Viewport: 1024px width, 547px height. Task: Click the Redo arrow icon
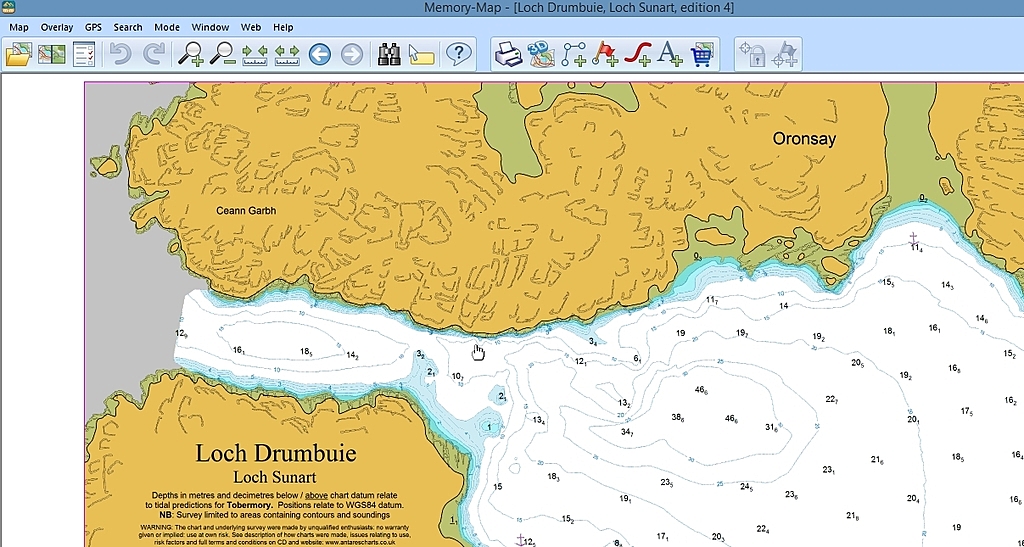(154, 54)
